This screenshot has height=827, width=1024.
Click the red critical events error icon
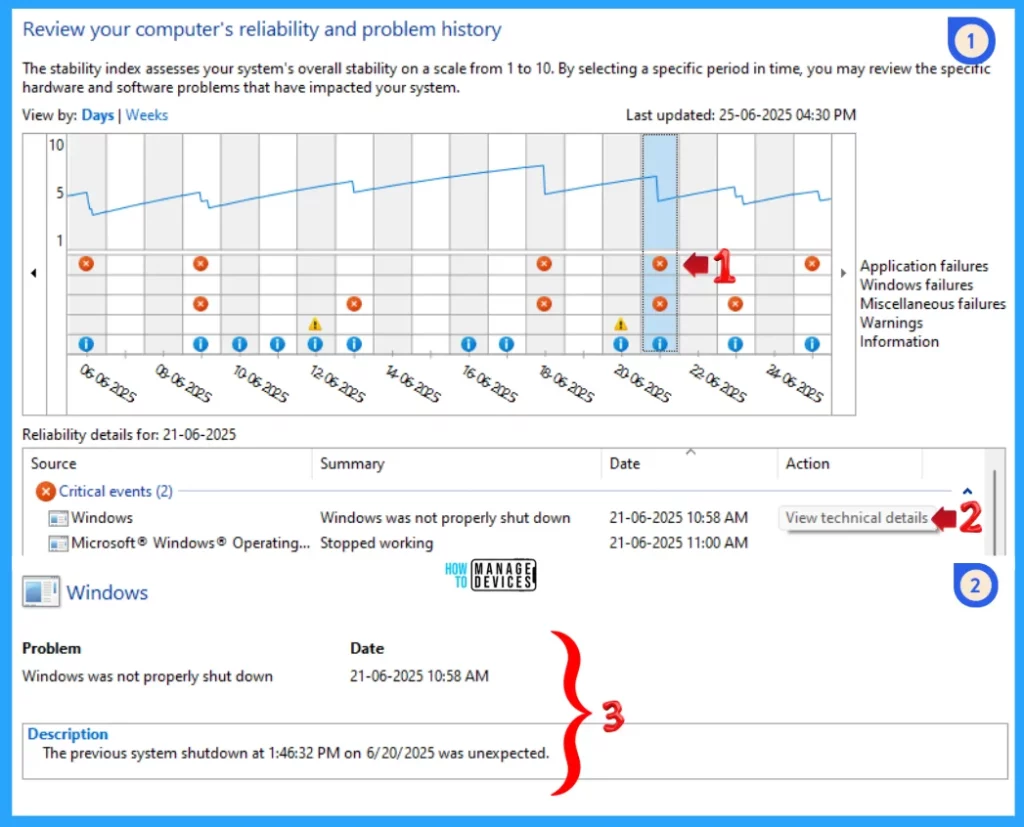45,491
